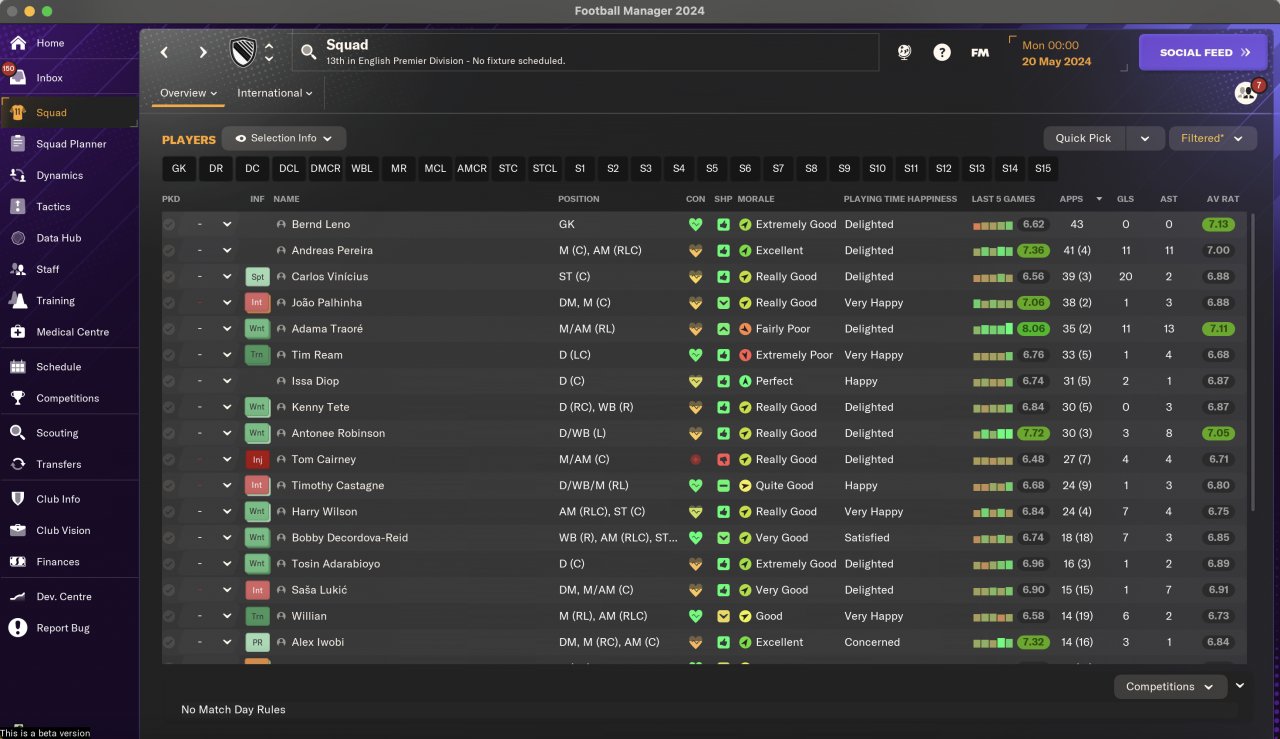Open Bobby Decordova-Reid's player profile
The height and width of the screenshot is (739, 1280).
point(349,538)
